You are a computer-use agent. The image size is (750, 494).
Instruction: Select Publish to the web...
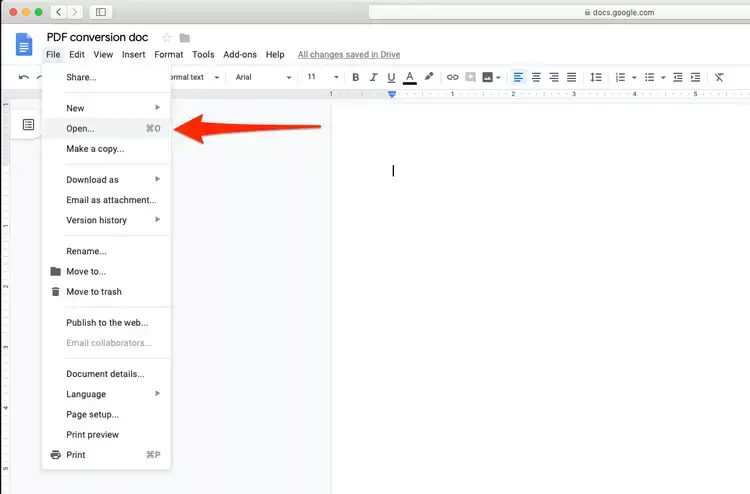[106, 322]
